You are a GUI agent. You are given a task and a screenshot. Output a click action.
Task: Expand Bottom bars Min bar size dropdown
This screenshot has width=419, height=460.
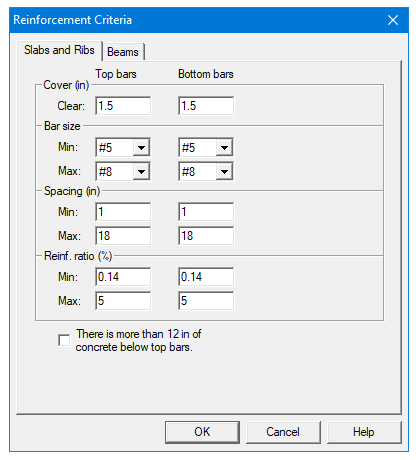(x=206, y=147)
